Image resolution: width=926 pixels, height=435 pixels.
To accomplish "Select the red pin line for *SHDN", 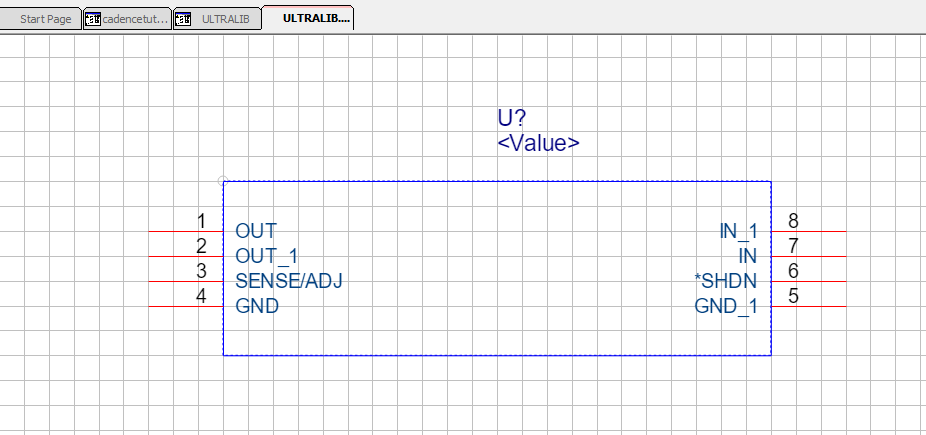I will [x=808, y=281].
